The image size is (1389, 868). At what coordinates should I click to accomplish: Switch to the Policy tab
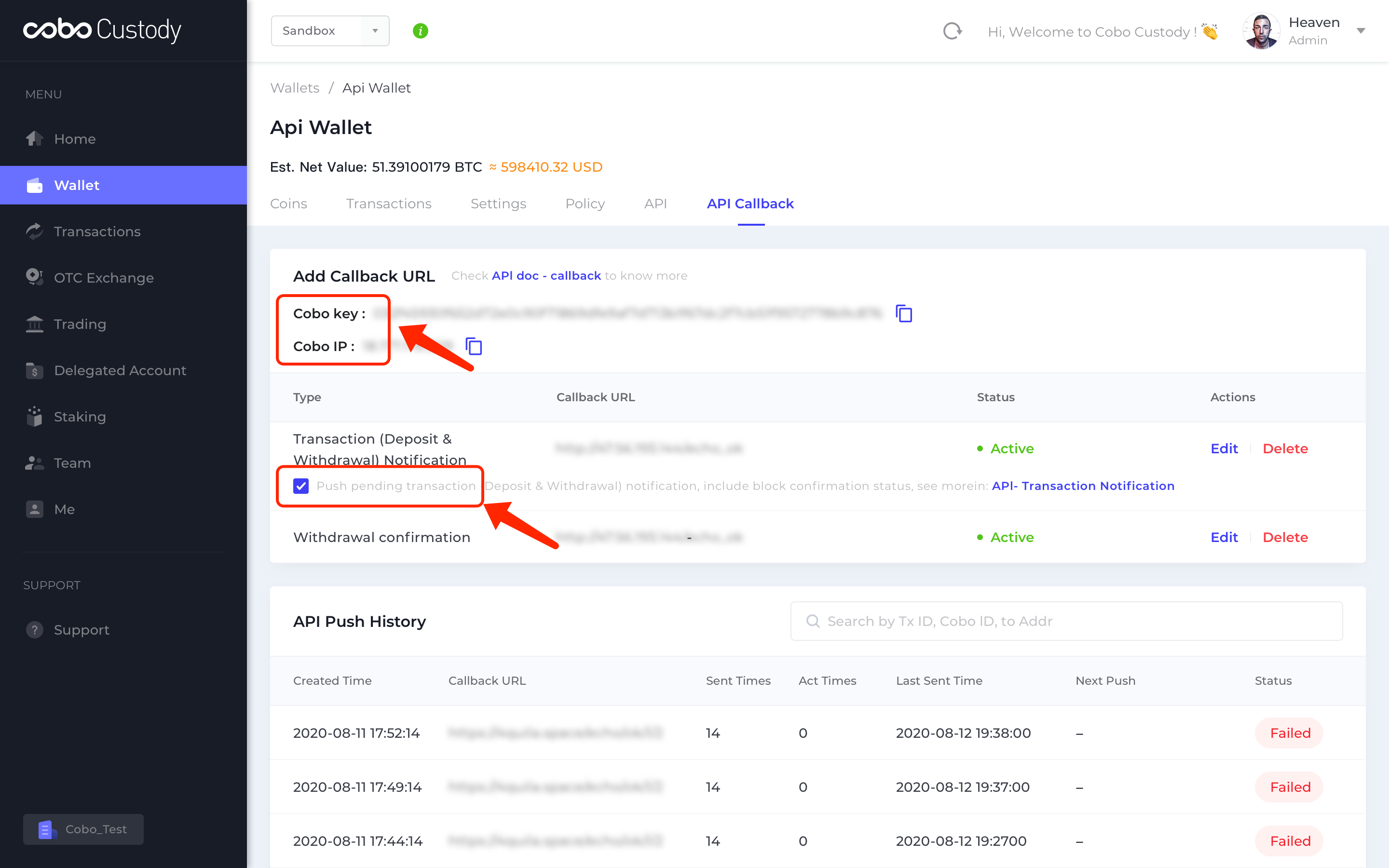585,204
